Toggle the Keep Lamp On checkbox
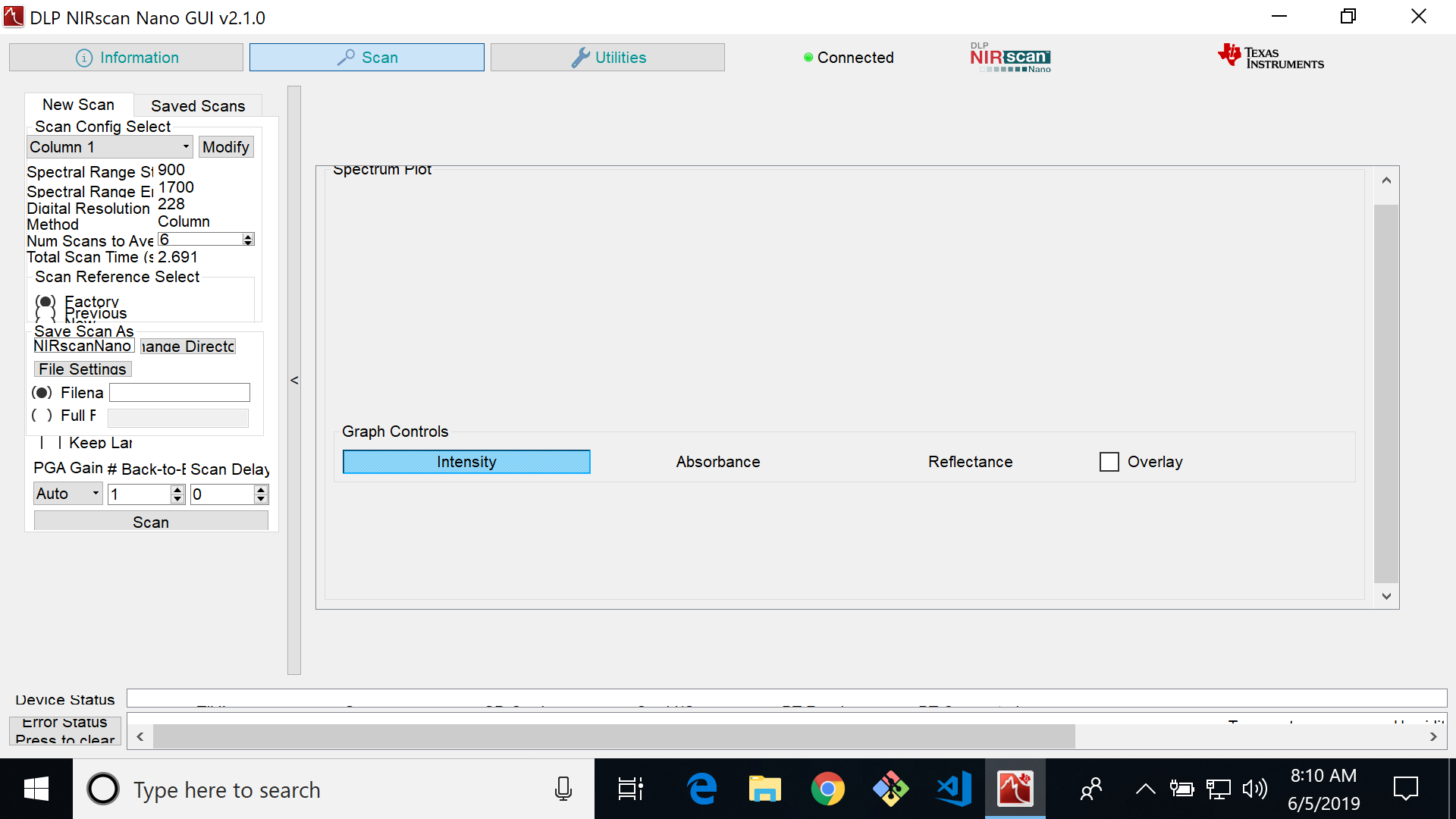Image resolution: width=1456 pixels, height=819 pixels. pyautogui.click(x=51, y=443)
